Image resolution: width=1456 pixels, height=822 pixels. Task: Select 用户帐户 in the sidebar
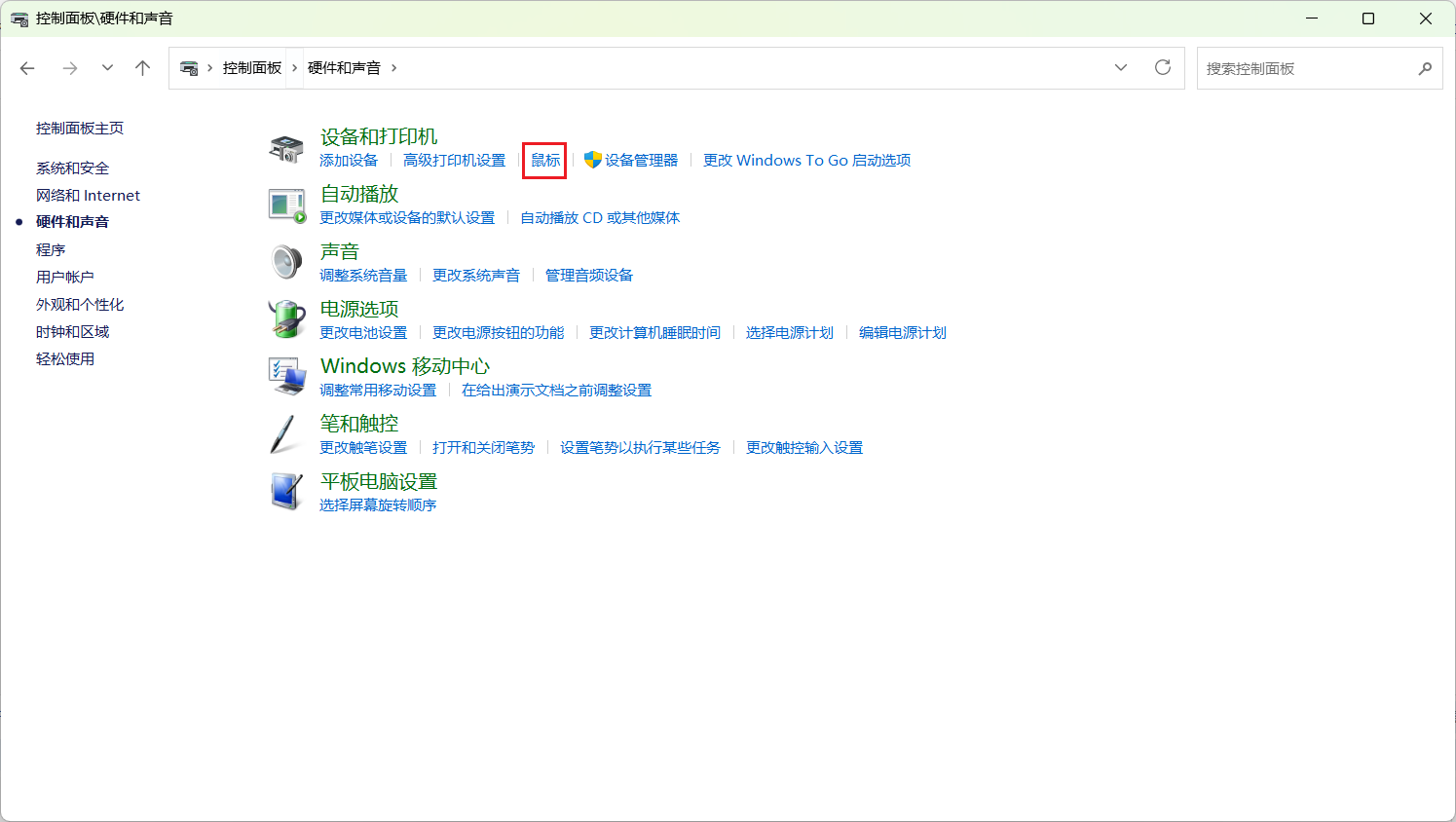point(65,278)
